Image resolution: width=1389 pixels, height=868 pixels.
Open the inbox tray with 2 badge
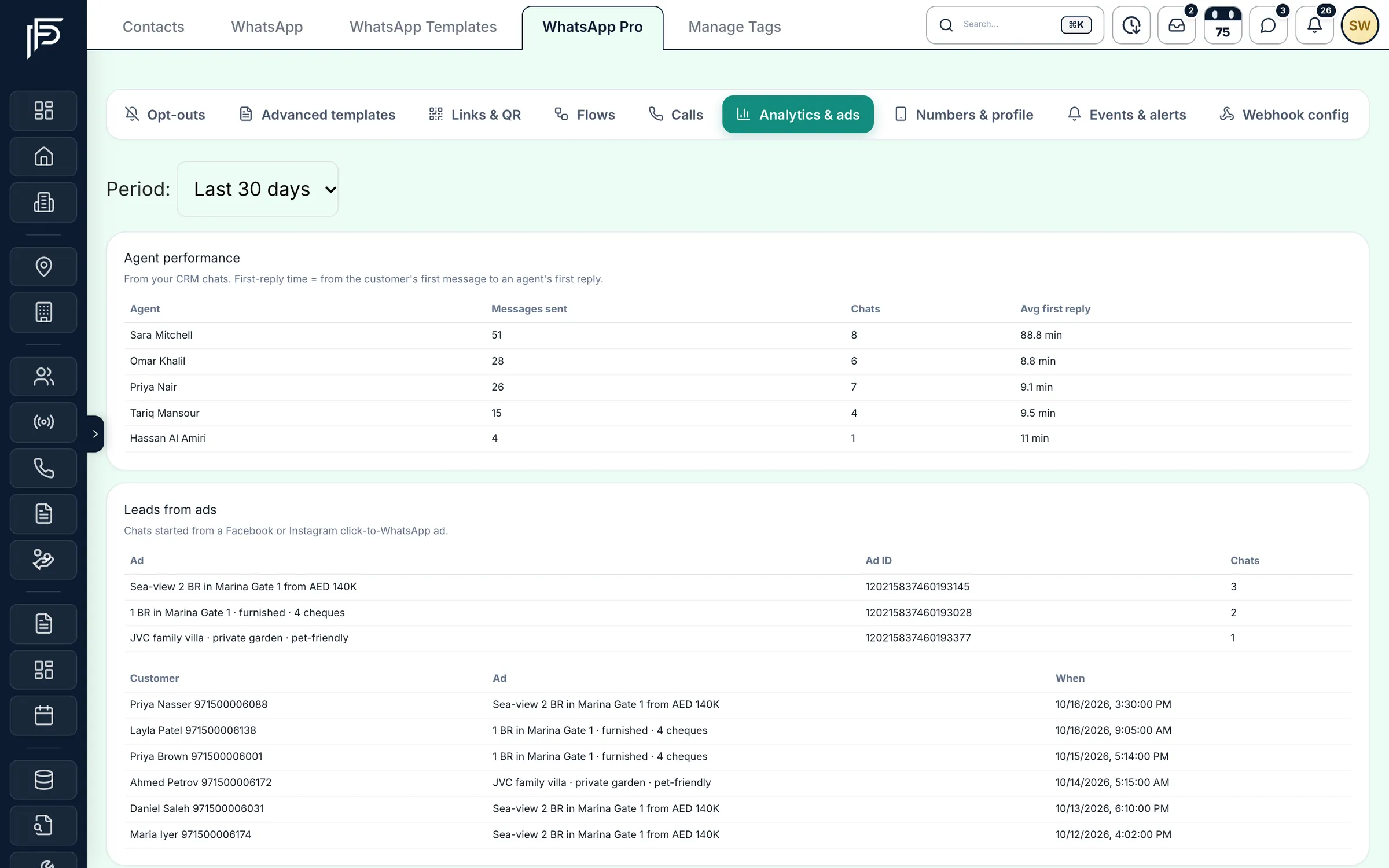[x=1177, y=25]
